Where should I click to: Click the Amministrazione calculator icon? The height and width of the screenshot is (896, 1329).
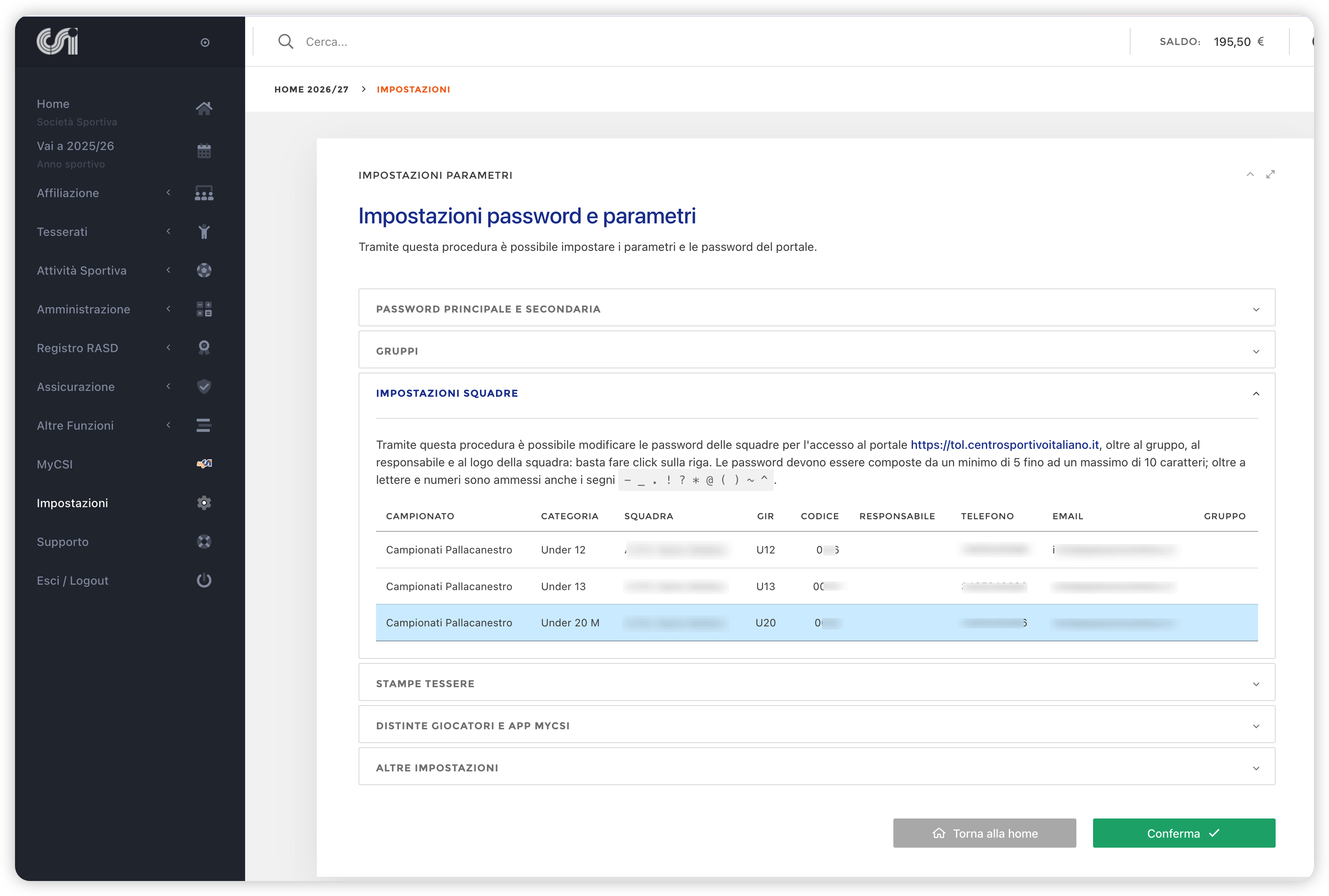(204, 309)
